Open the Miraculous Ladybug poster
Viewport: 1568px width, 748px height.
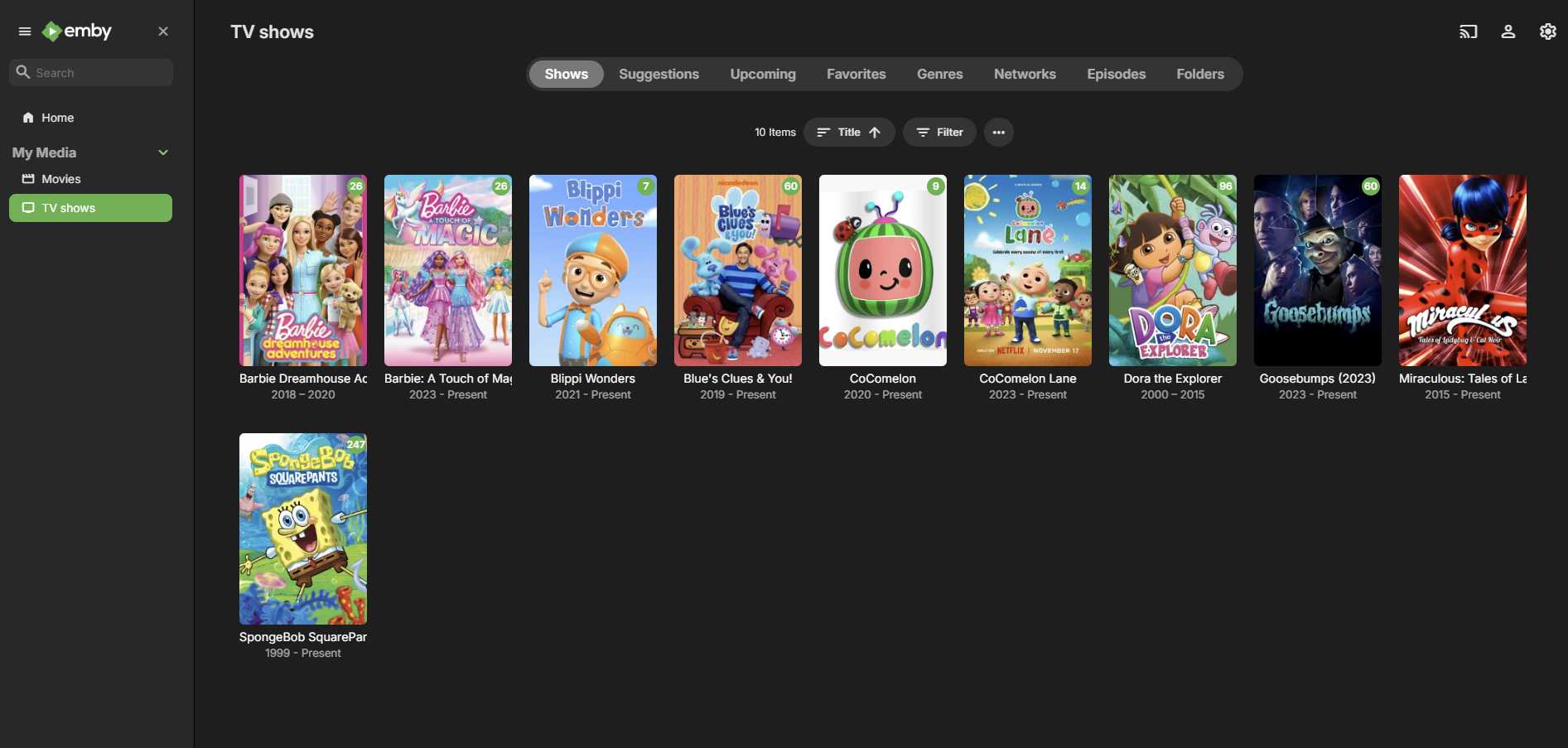1463,270
